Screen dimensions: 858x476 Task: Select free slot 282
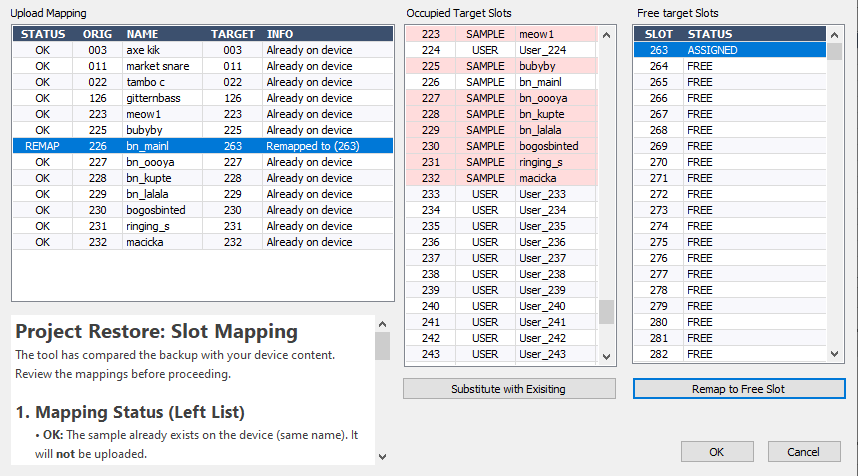coord(730,354)
